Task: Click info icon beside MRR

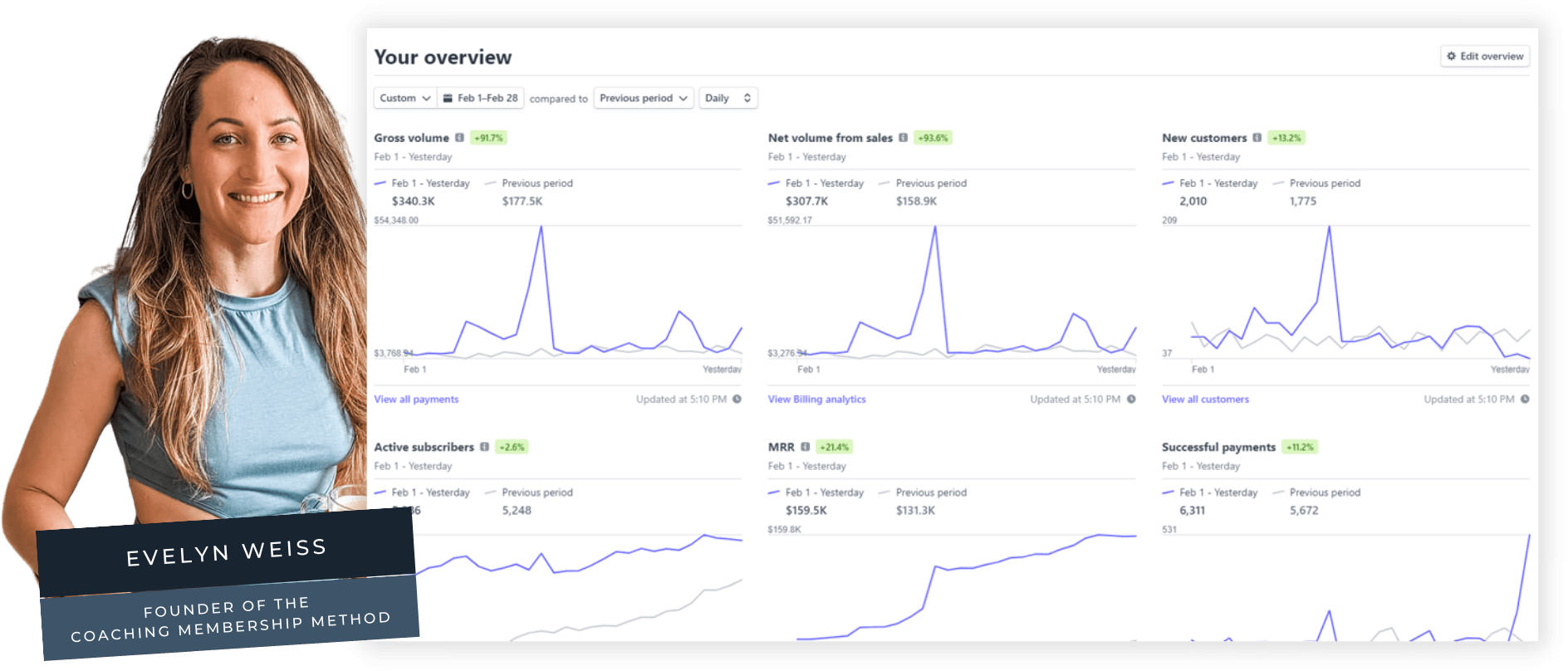Action: tap(805, 447)
